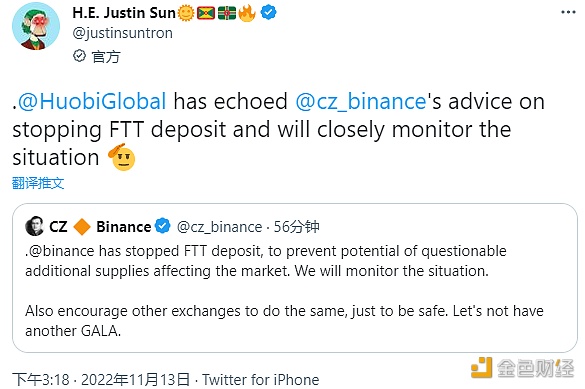Click the three-dot more options icon

(x=568, y=12)
